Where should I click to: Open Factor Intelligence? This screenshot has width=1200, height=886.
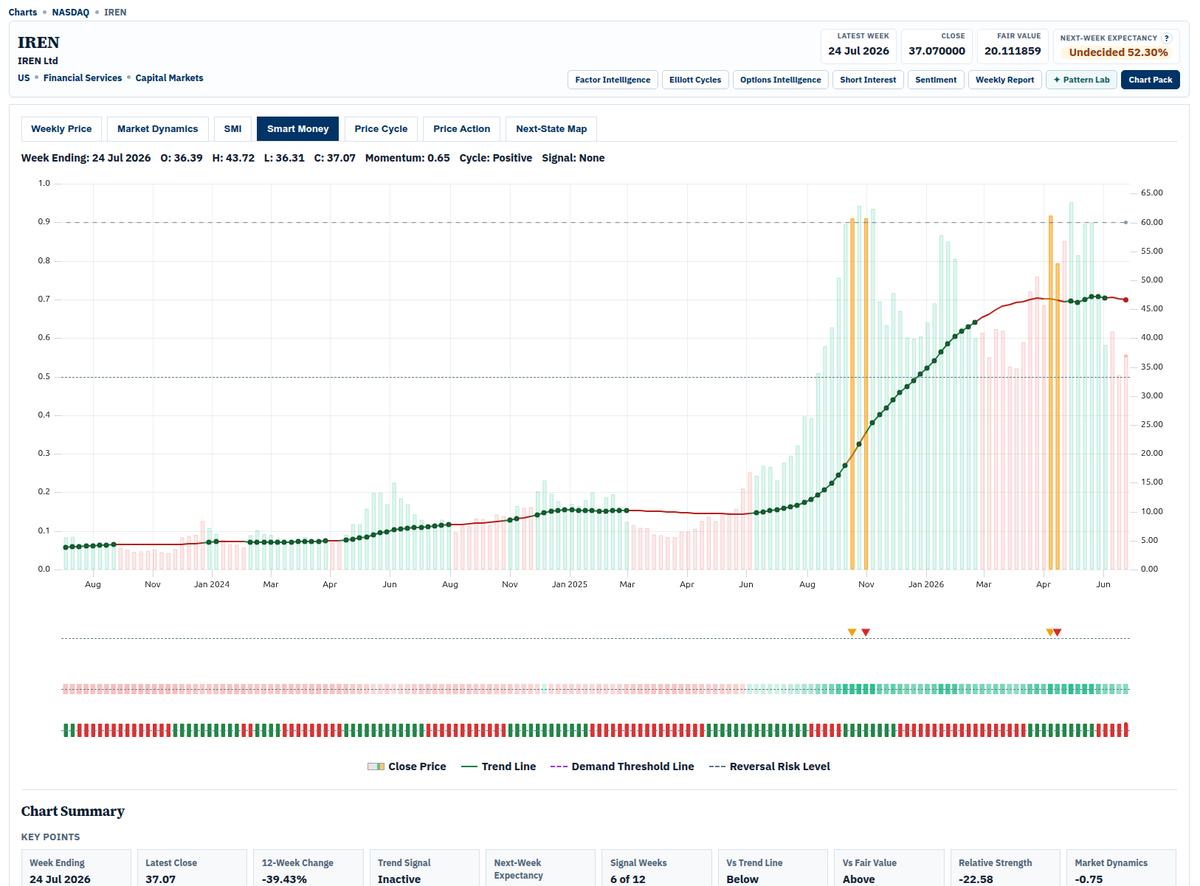[612, 80]
